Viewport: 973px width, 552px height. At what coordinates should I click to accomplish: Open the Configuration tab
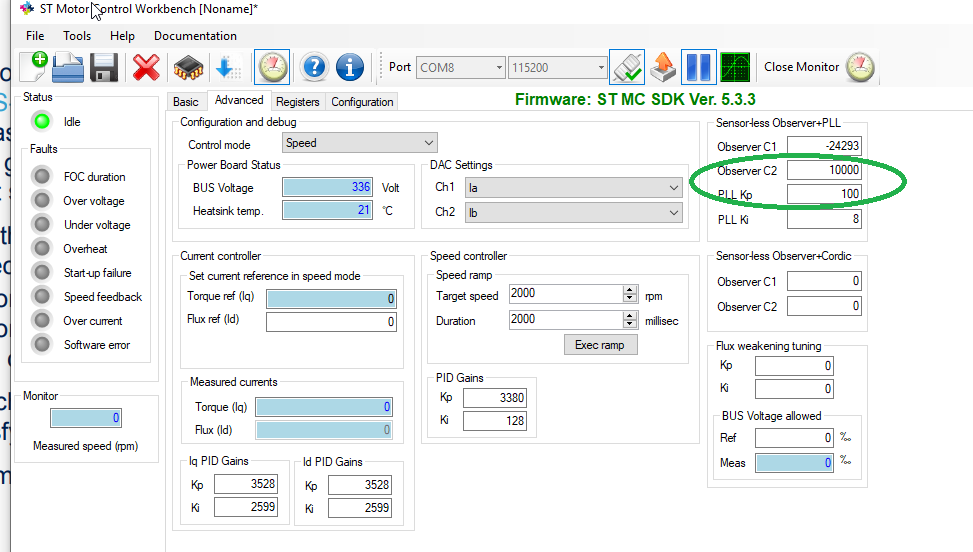tap(362, 102)
